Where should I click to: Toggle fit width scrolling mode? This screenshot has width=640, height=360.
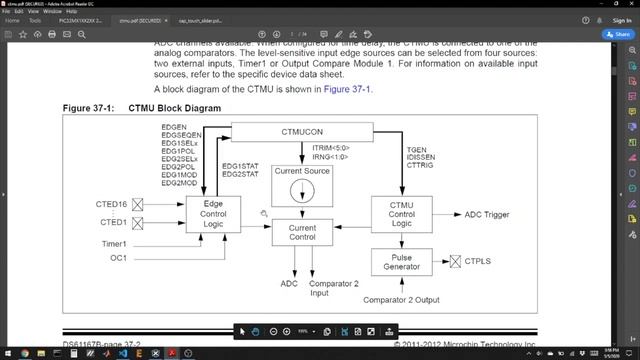point(344,332)
